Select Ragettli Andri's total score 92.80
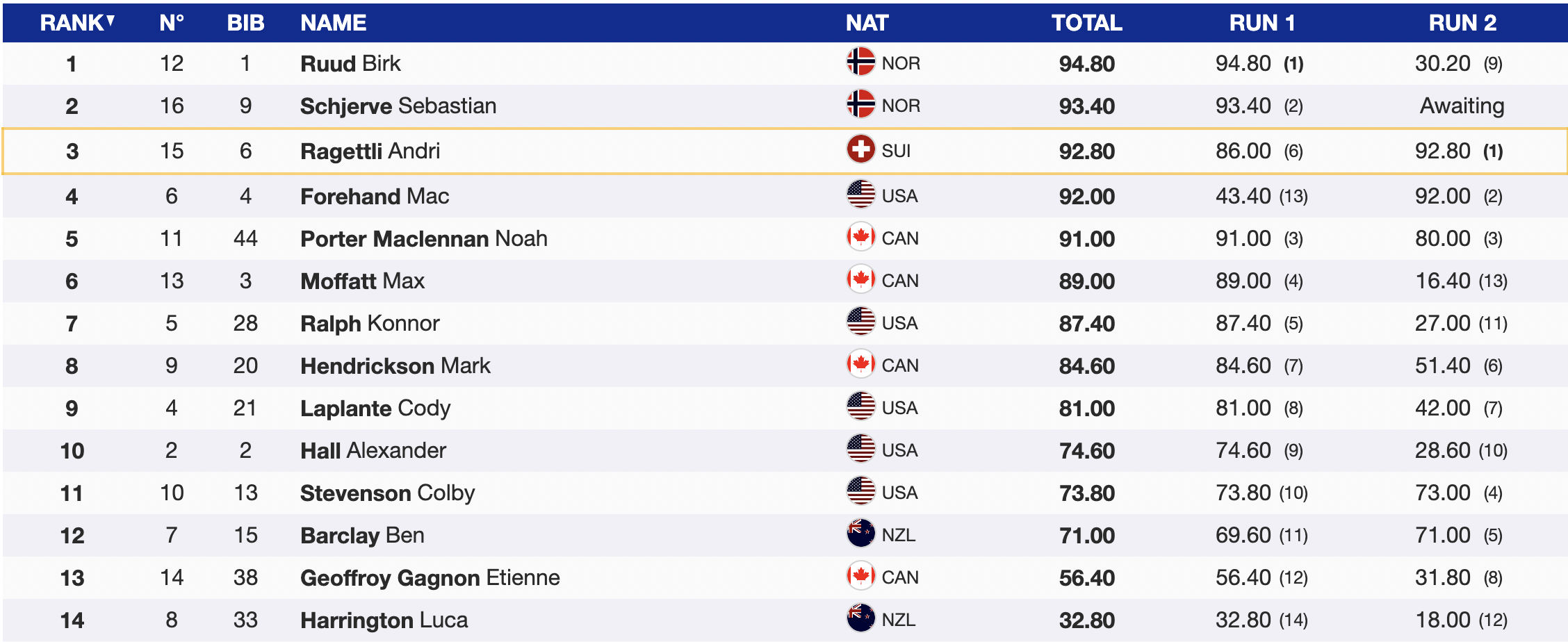1568x642 pixels. (x=1086, y=151)
